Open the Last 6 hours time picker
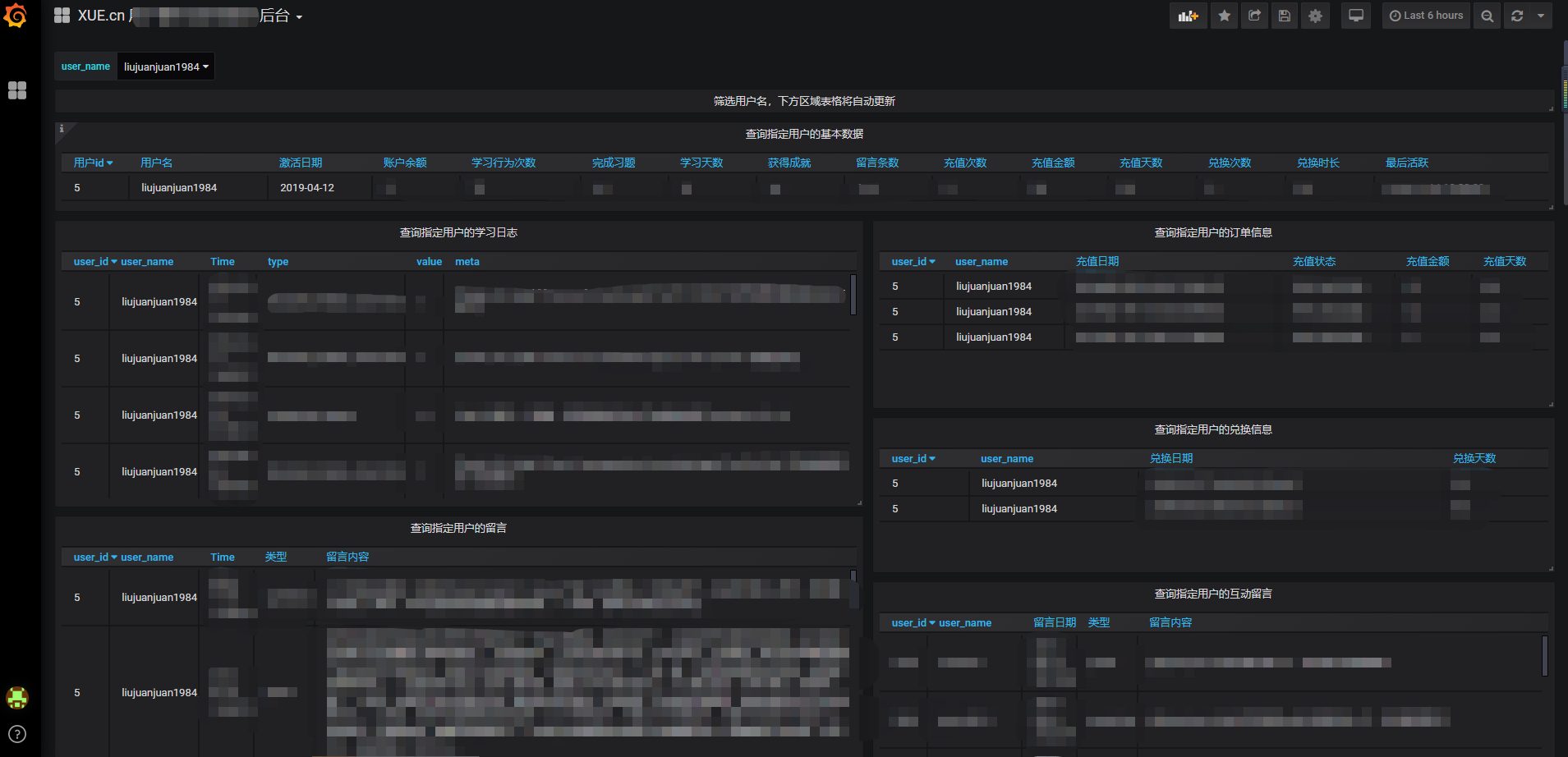 [1427, 16]
